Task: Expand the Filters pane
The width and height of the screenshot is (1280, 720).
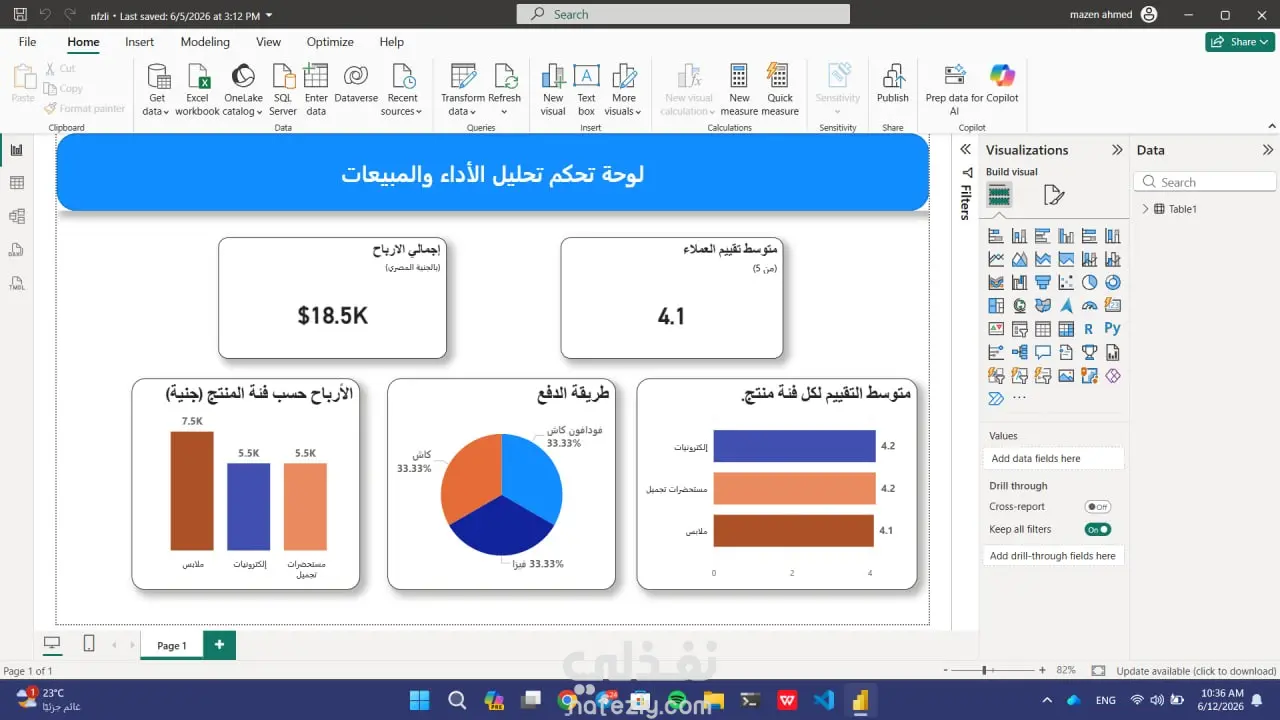Action: tap(966, 149)
